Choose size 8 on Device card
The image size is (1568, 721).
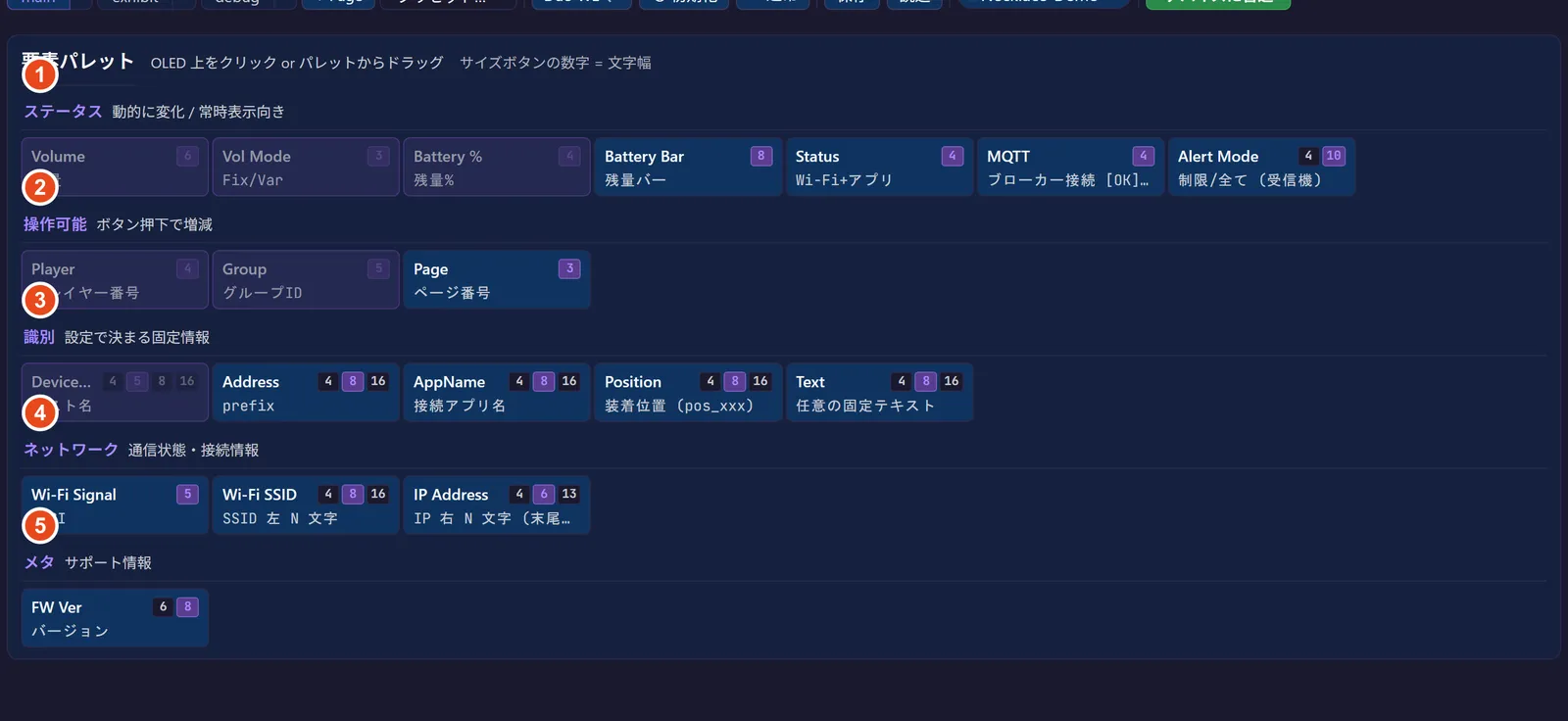[162, 381]
